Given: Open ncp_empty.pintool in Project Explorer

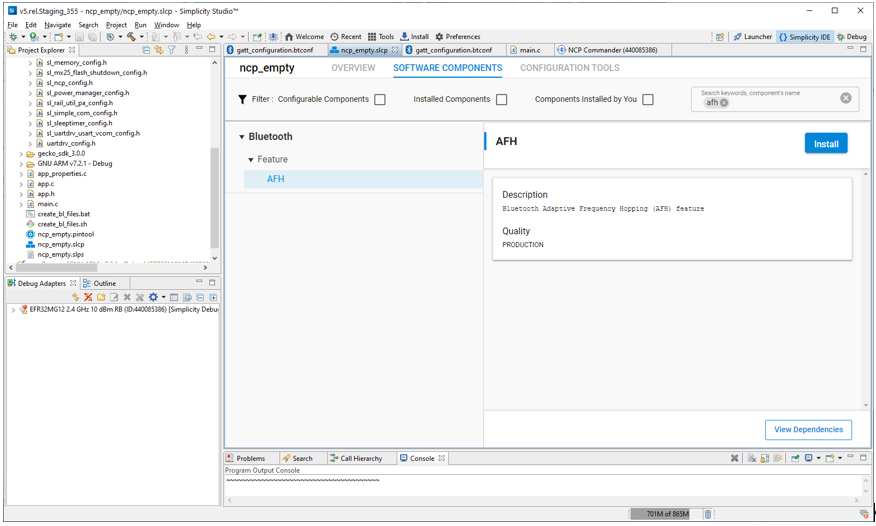Looking at the screenshot, I should 65,234.
